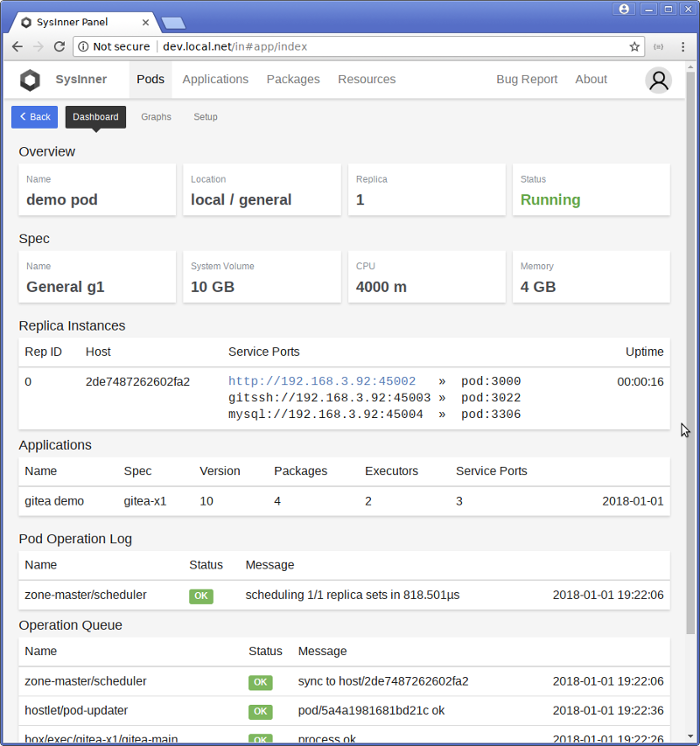
Task: Click OK badge for sync to host row
Action: [260, 682]
